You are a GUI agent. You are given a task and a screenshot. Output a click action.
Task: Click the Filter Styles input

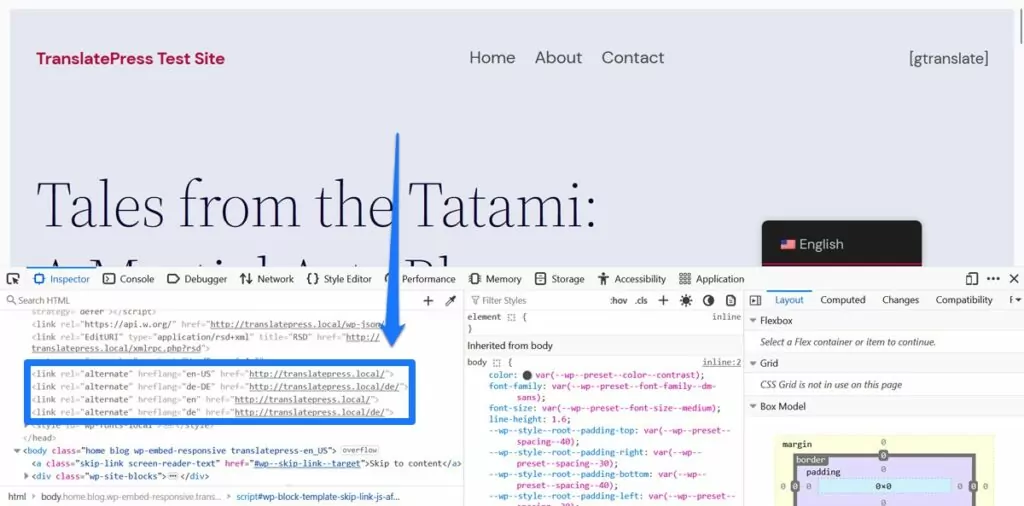[536, 300]
